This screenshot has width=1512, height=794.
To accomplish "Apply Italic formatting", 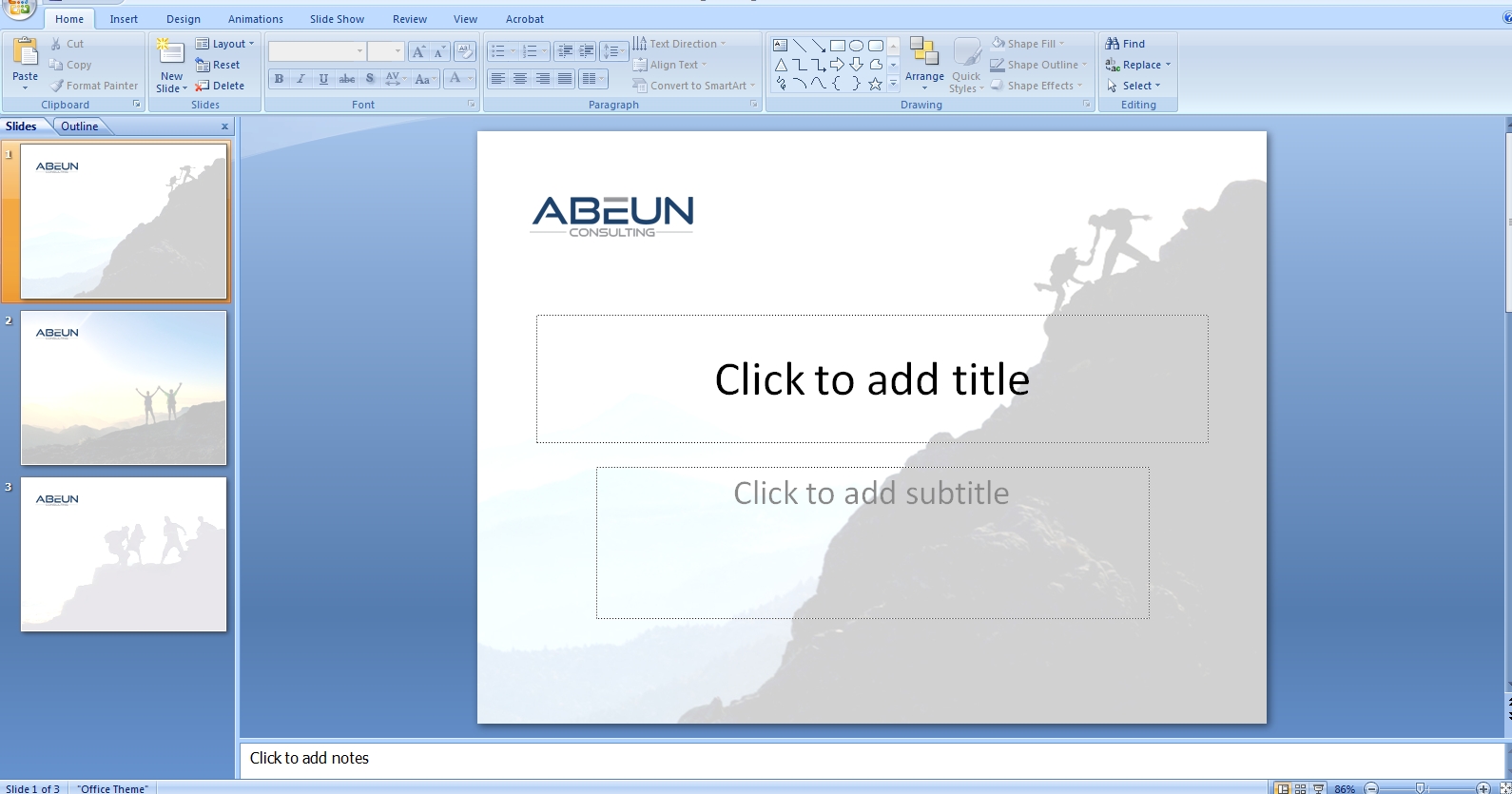I will (301, 79).
